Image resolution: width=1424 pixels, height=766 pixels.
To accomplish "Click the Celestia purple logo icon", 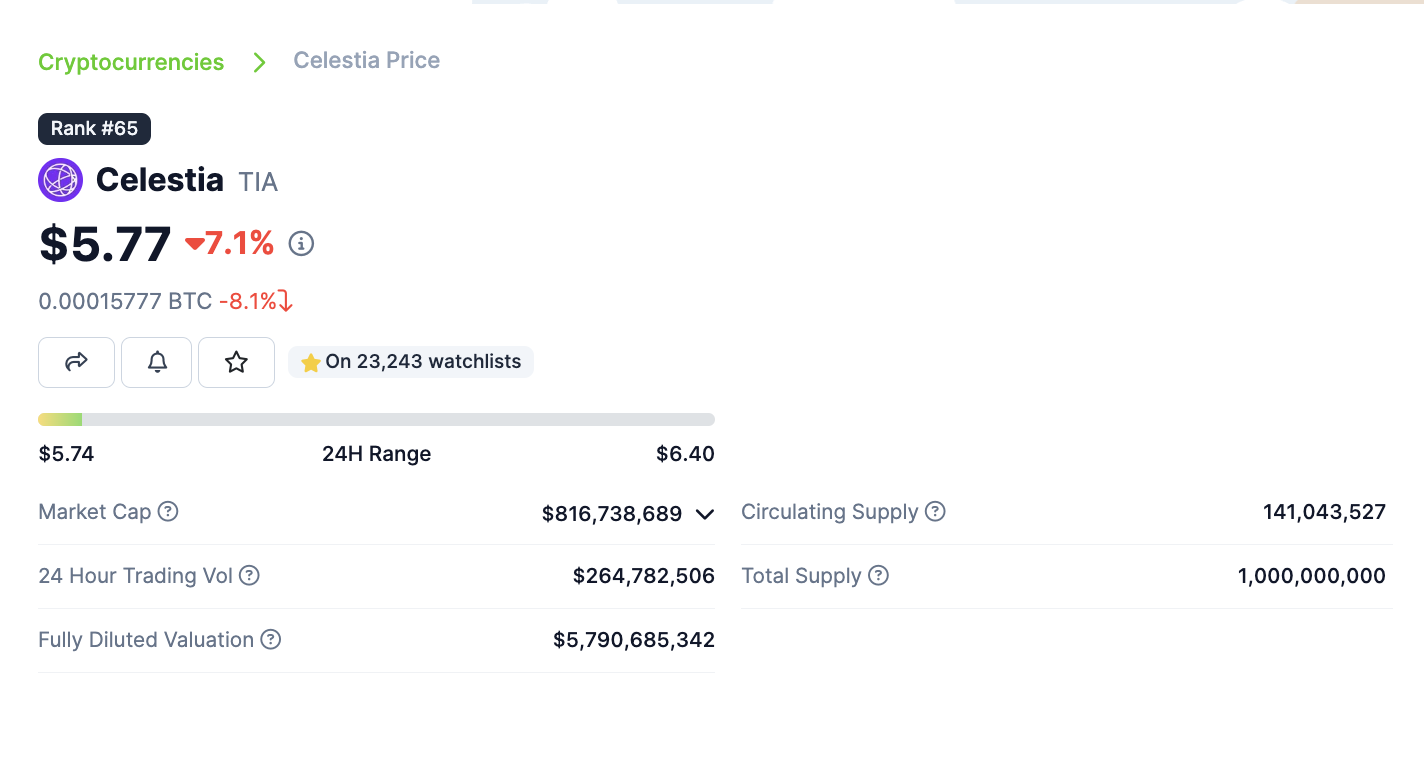I will click(x=60, y=180).
